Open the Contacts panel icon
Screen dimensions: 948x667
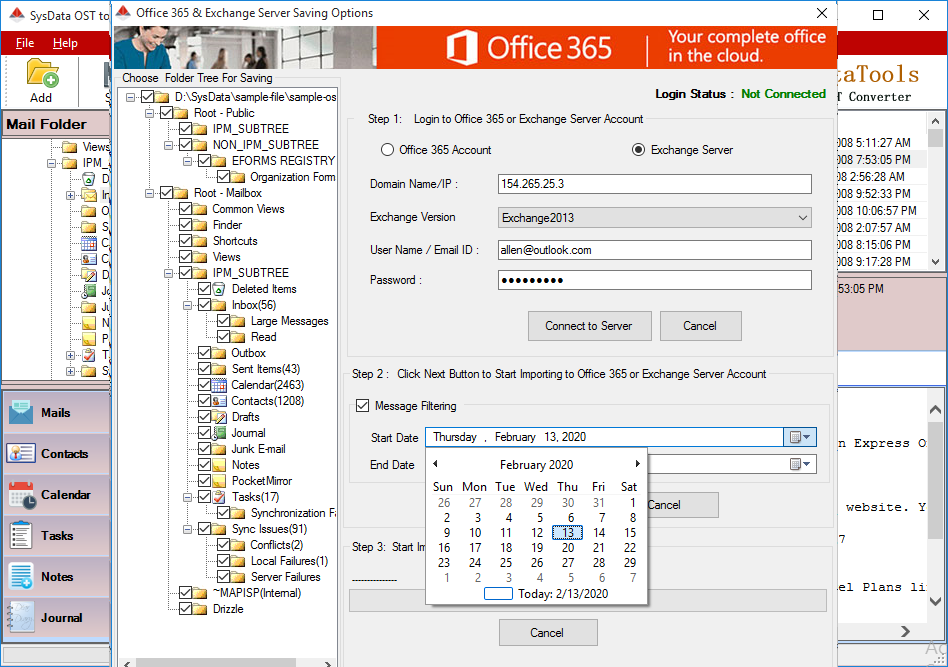tap(21, 454)
